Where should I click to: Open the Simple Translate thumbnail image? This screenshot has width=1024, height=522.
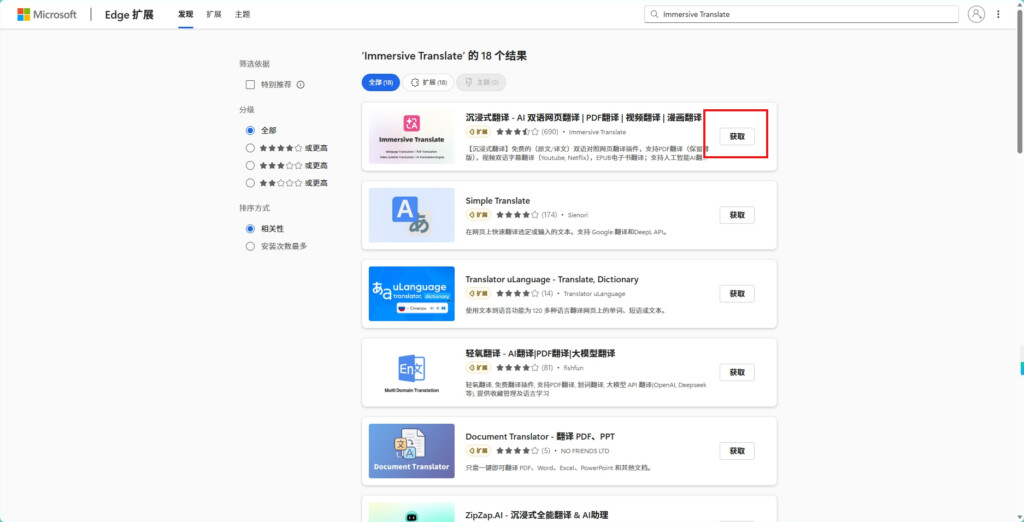tap(411, 215)
